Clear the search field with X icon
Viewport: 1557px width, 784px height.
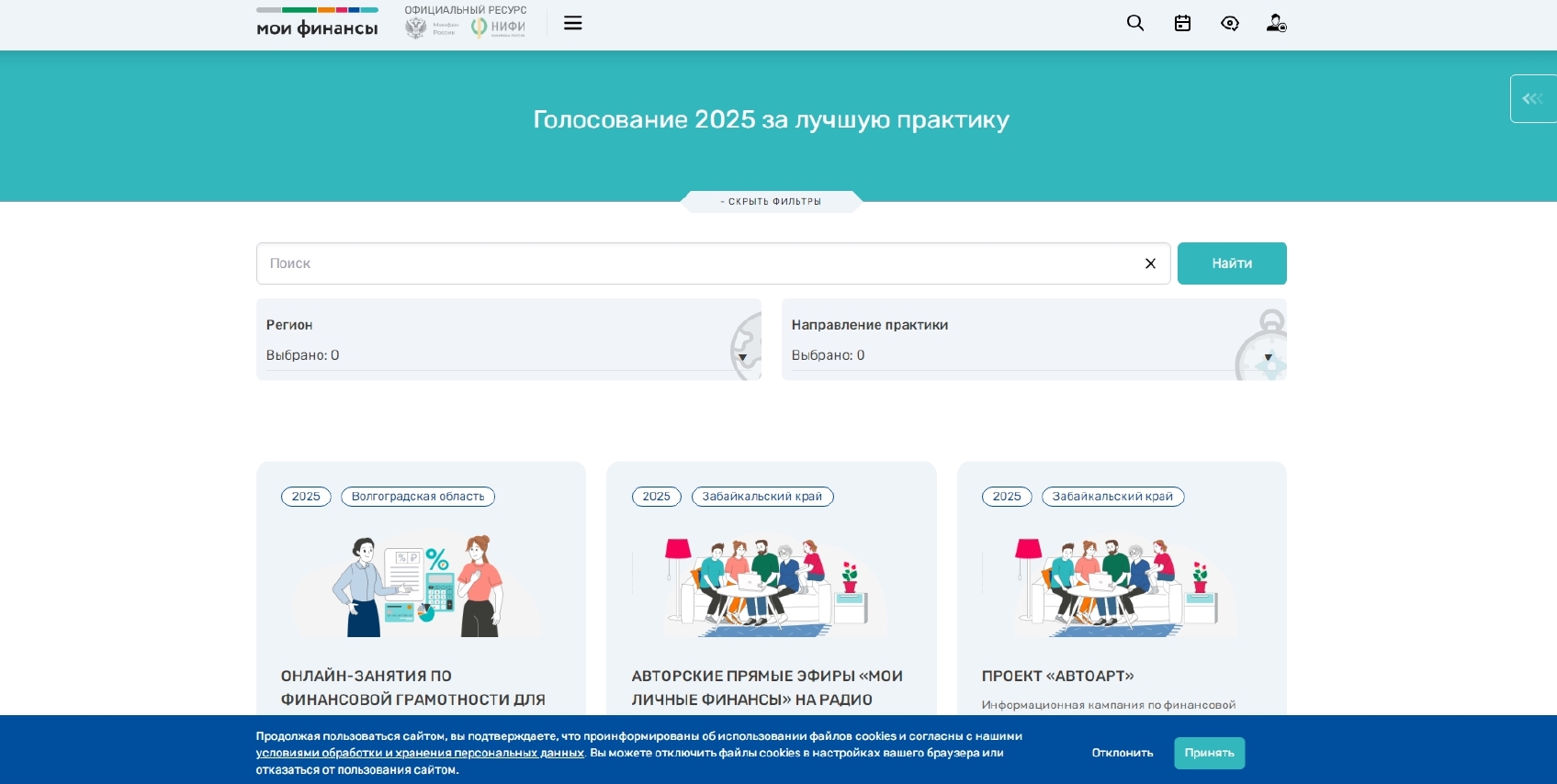(1149, 263)
